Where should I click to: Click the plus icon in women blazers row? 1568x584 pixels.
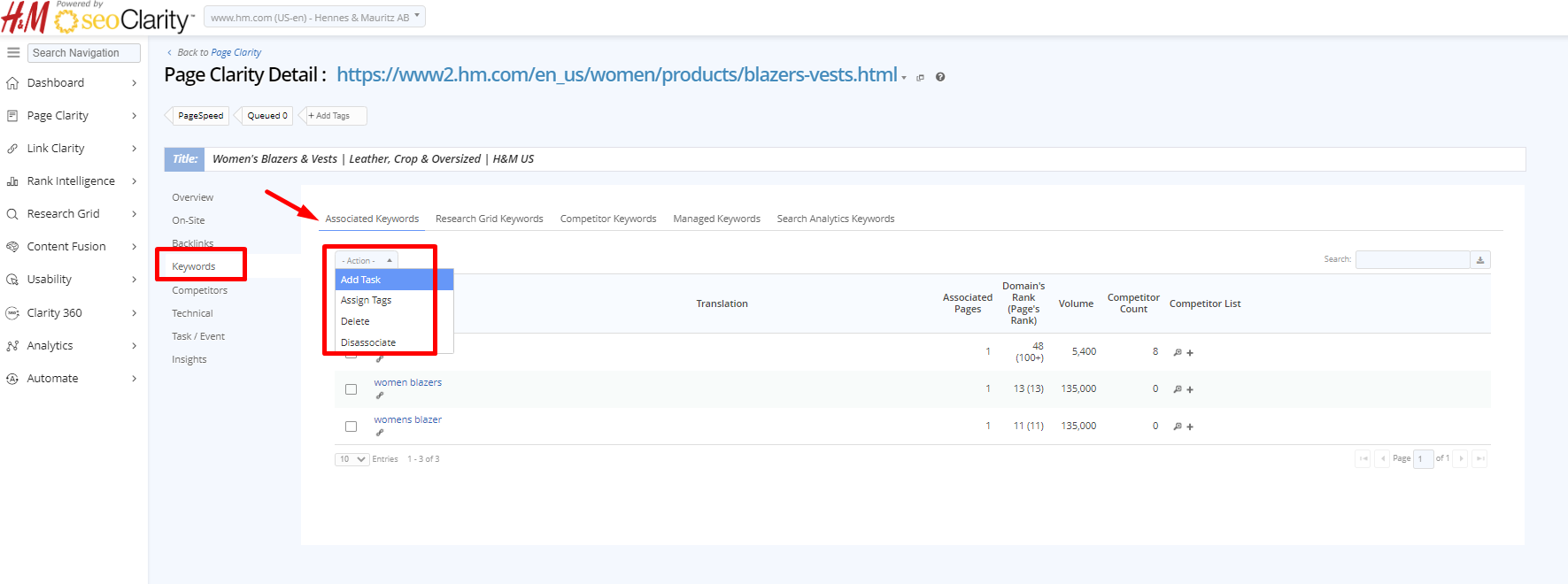tap(1190, 390)
